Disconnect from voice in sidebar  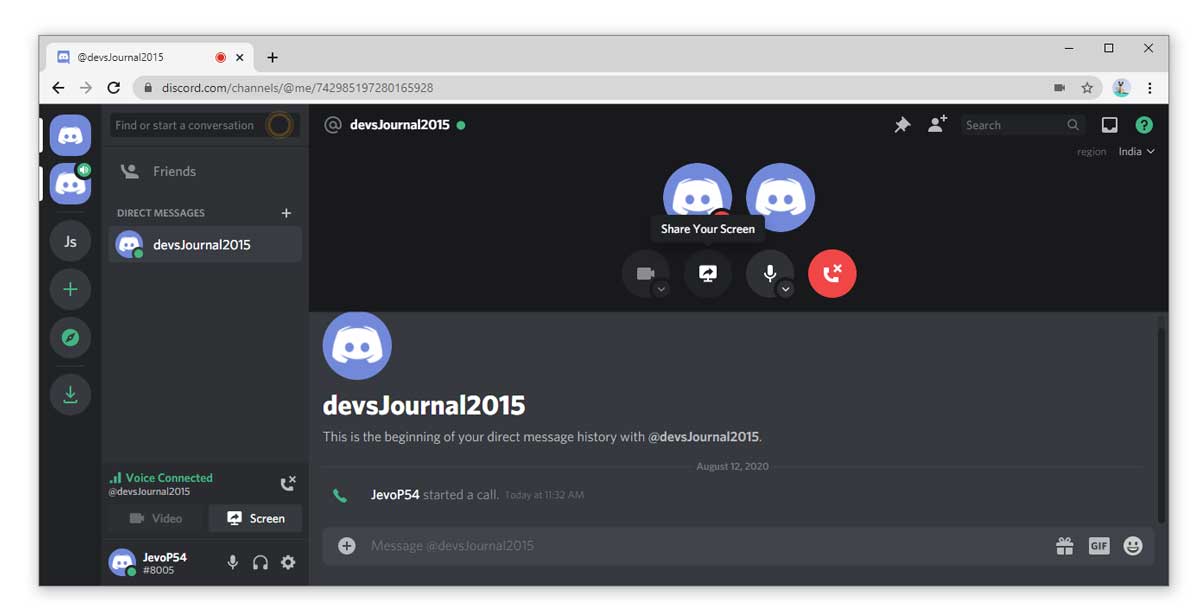[x=288, y=484]
